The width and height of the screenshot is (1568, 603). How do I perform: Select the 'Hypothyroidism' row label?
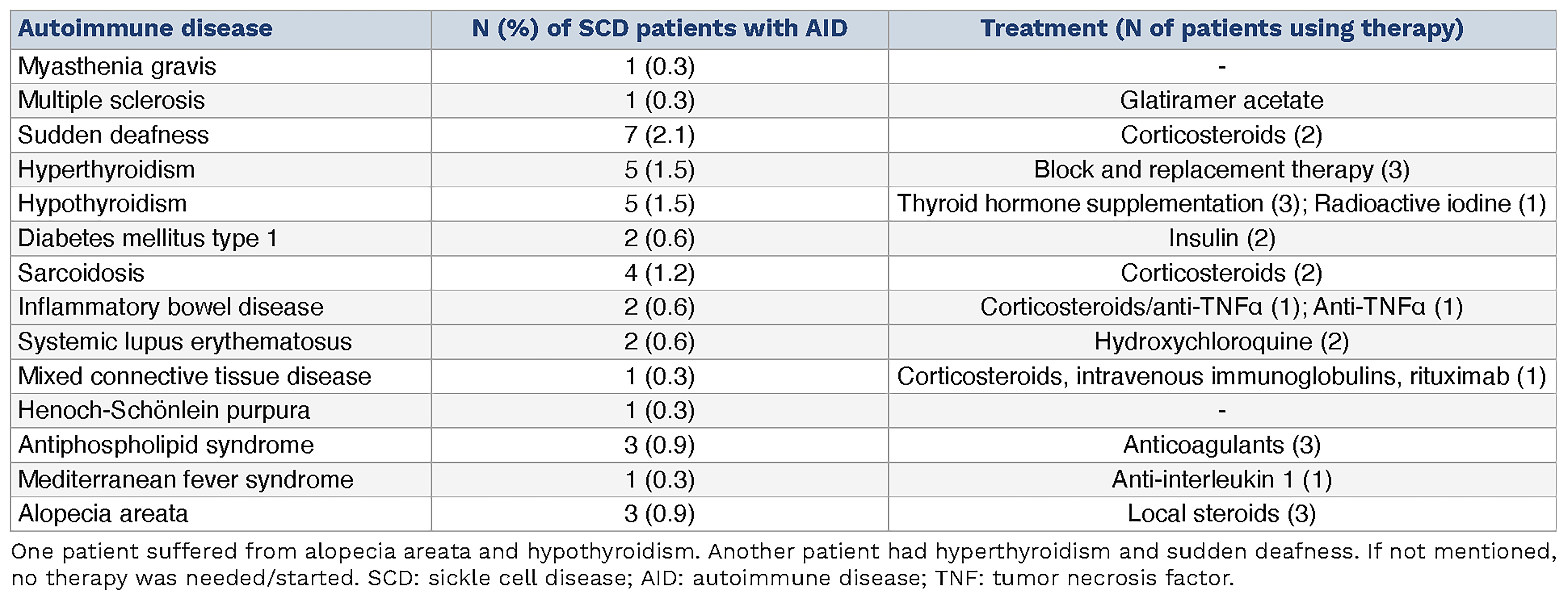tap(102, 204)
